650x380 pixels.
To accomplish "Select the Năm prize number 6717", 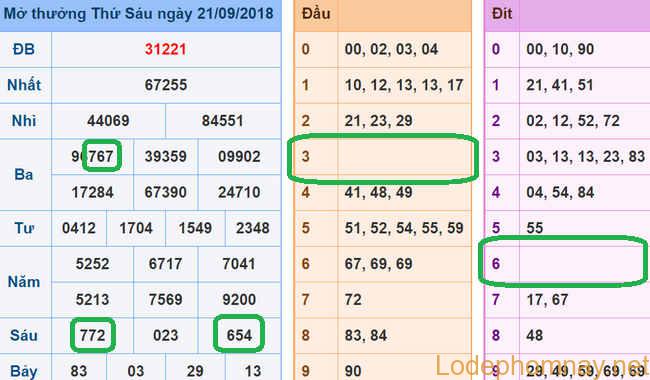I will (x=166, y=264).
